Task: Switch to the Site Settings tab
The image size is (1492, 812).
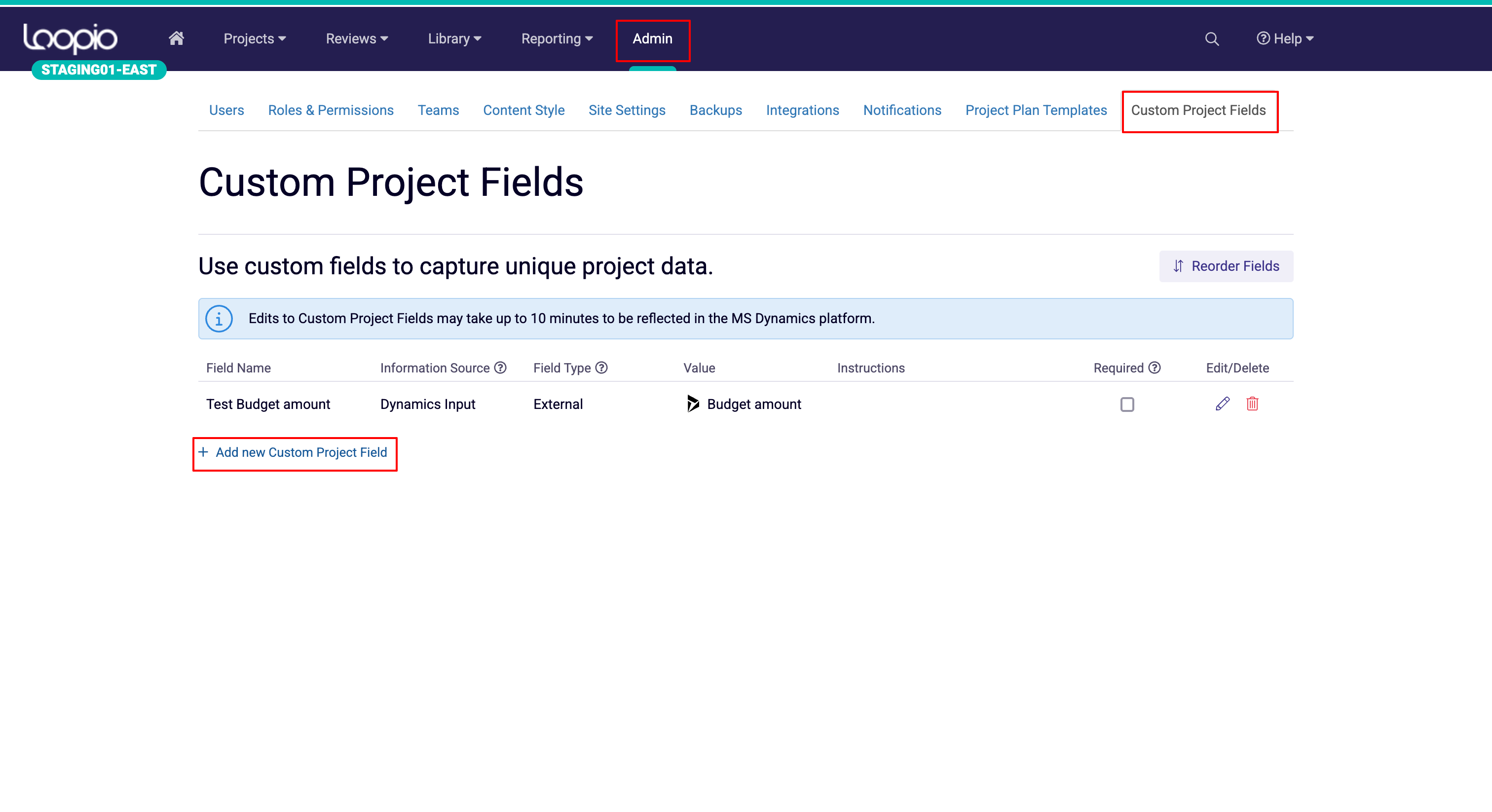Action: point(627,110)
